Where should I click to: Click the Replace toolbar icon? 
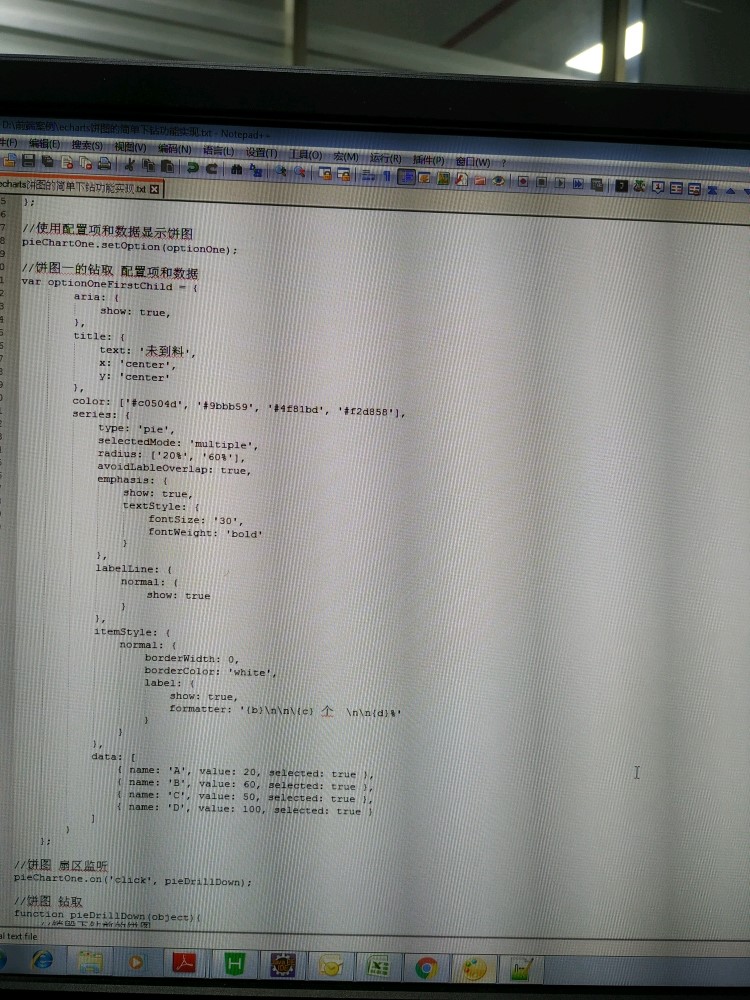coord(256,170)
